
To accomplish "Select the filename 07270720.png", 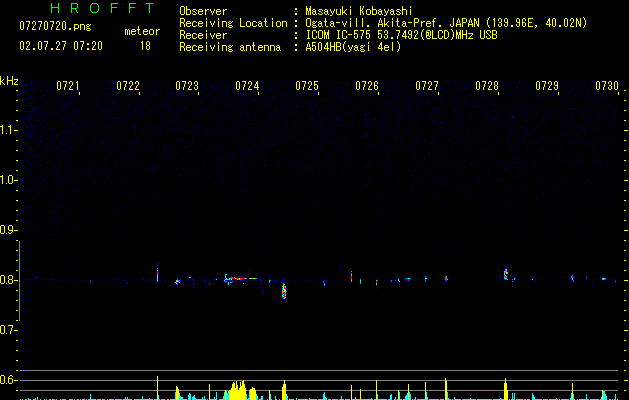I will click(x=55, y=27).
